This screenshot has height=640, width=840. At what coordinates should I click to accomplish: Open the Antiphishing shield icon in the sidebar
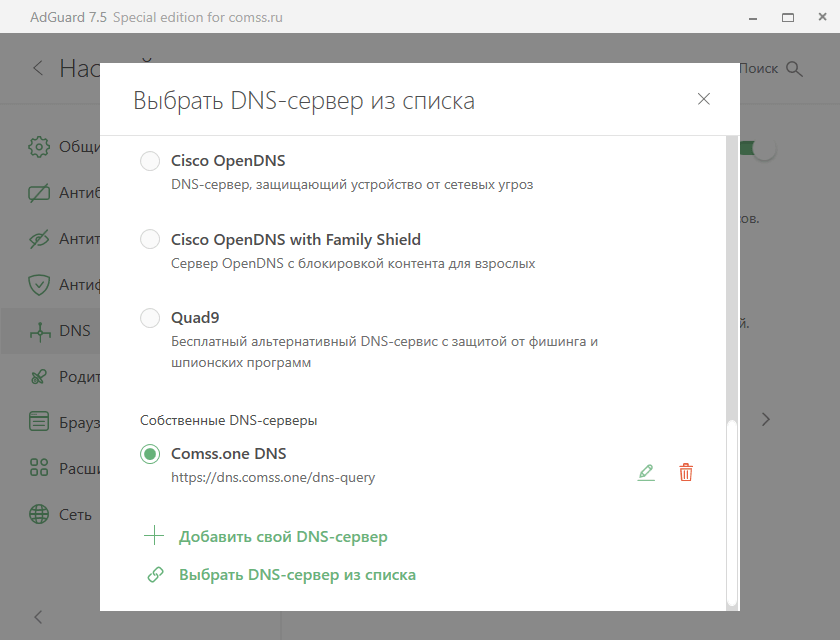[x=39, y=285]
